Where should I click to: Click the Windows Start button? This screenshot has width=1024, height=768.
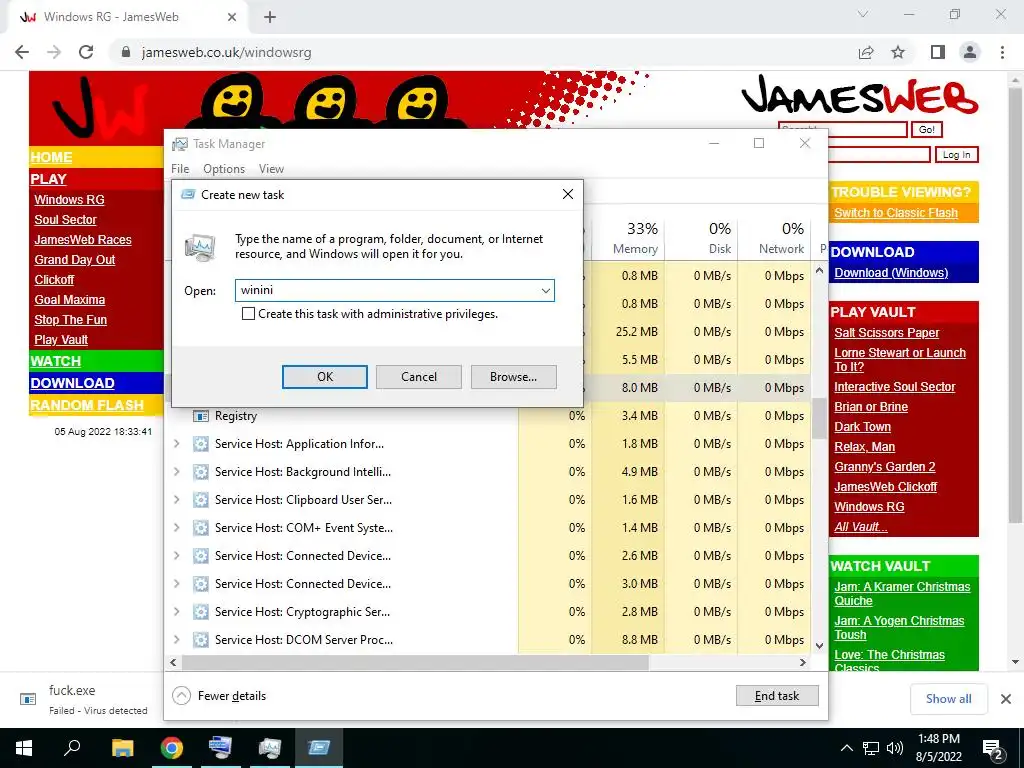[x=24, y=748]
